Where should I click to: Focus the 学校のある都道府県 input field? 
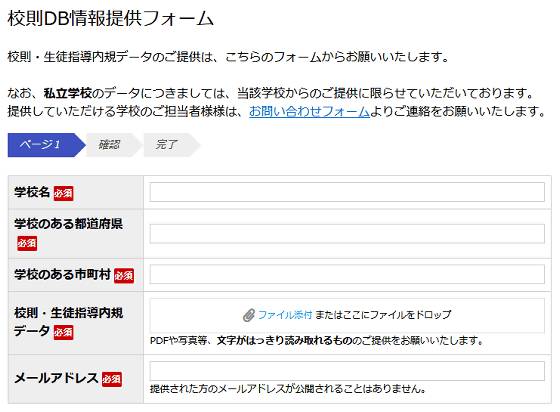(x=347, y=233)
